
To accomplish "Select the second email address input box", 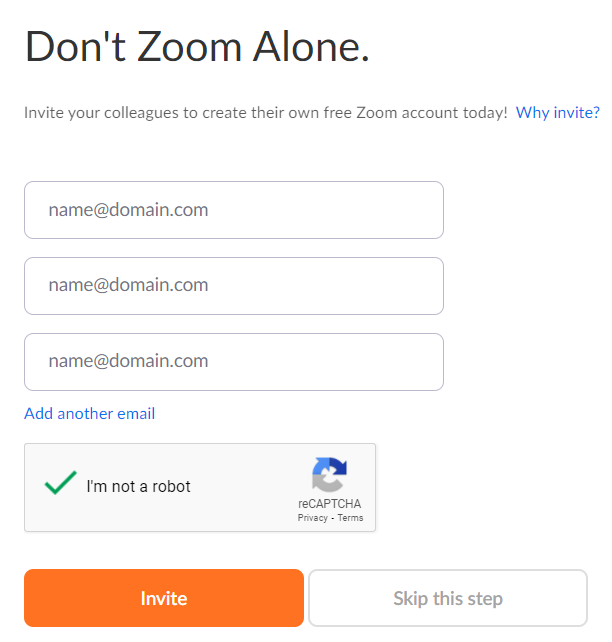I will 234,286.
